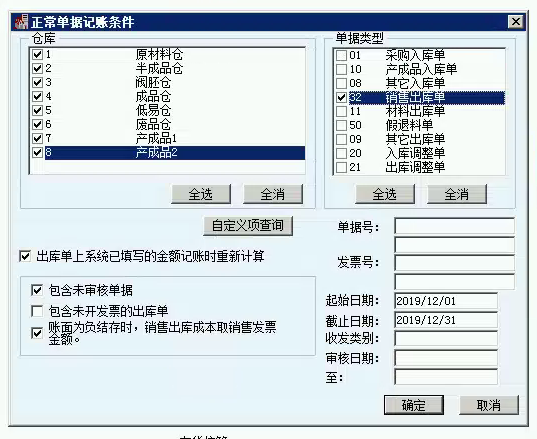This screenshot has width=537, height=439.
Task: Confirm with the 确定 button
Action: [414, 405]
